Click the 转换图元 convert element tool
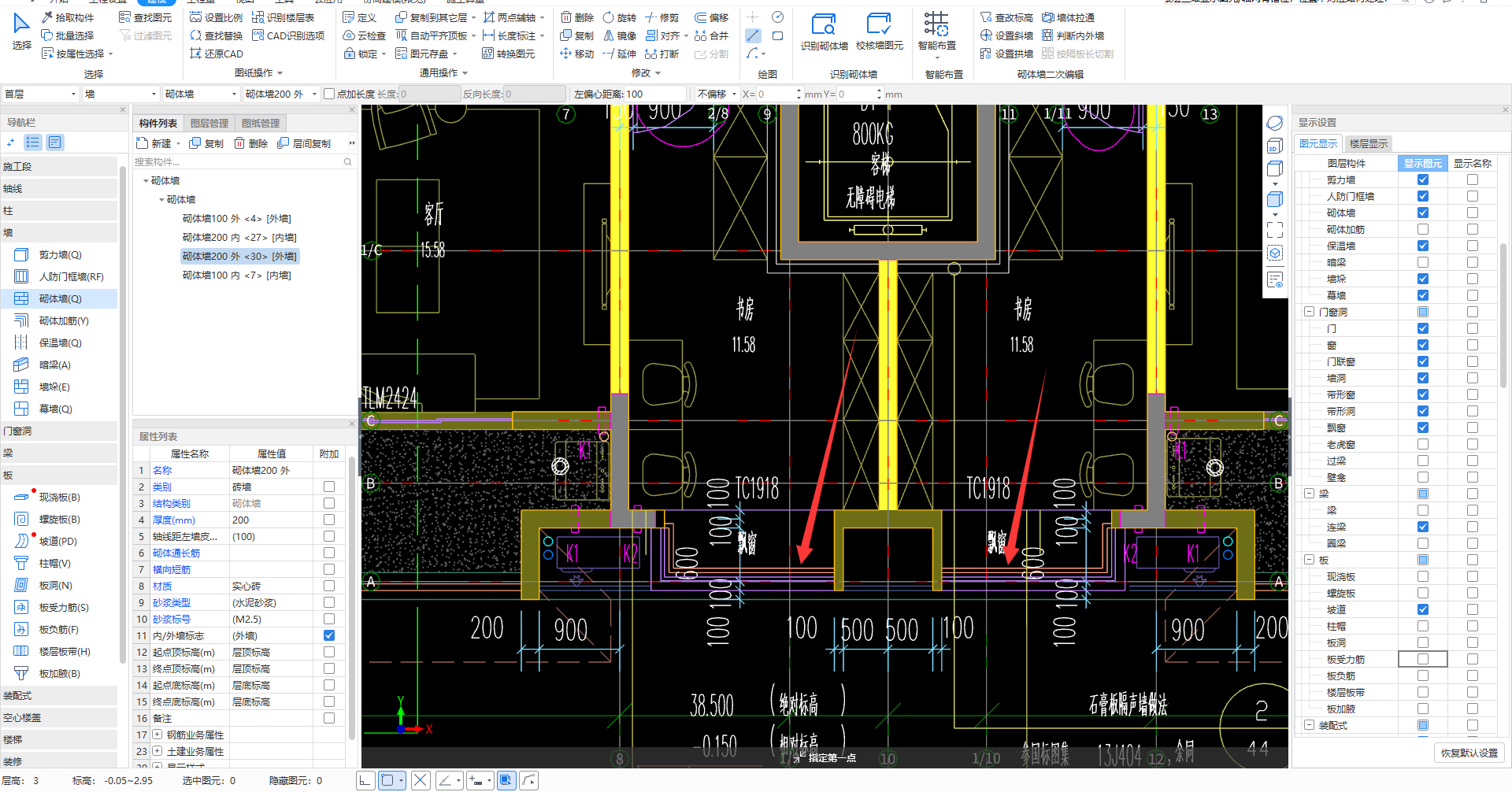Image resolution: width=1512 pixels, height=792 pixels. click(x=509, y=54)
